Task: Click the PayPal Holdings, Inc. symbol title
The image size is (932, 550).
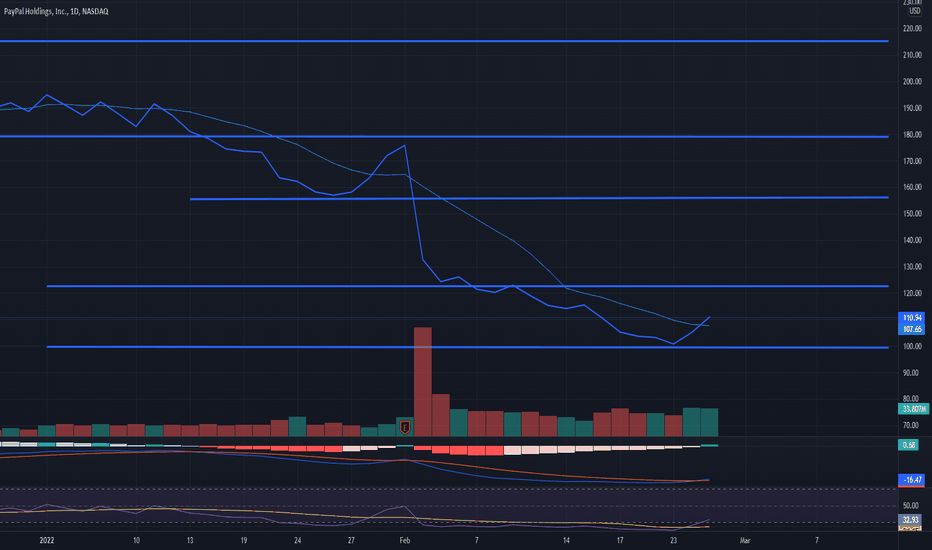Action: (x=56, y=11)
